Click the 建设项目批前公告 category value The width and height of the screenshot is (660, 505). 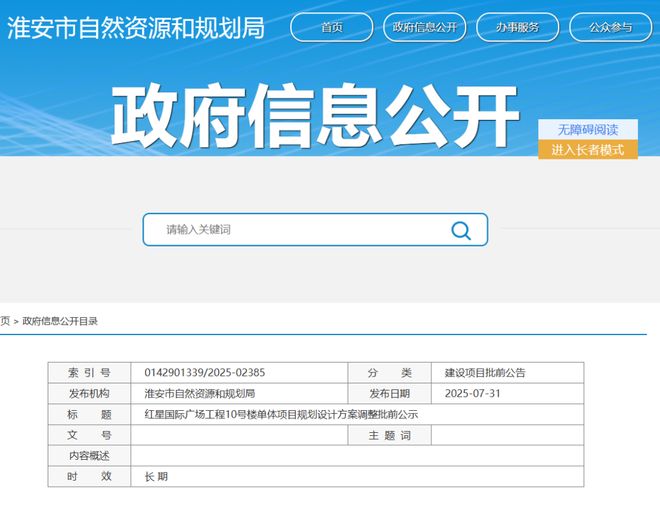point(485,372)
